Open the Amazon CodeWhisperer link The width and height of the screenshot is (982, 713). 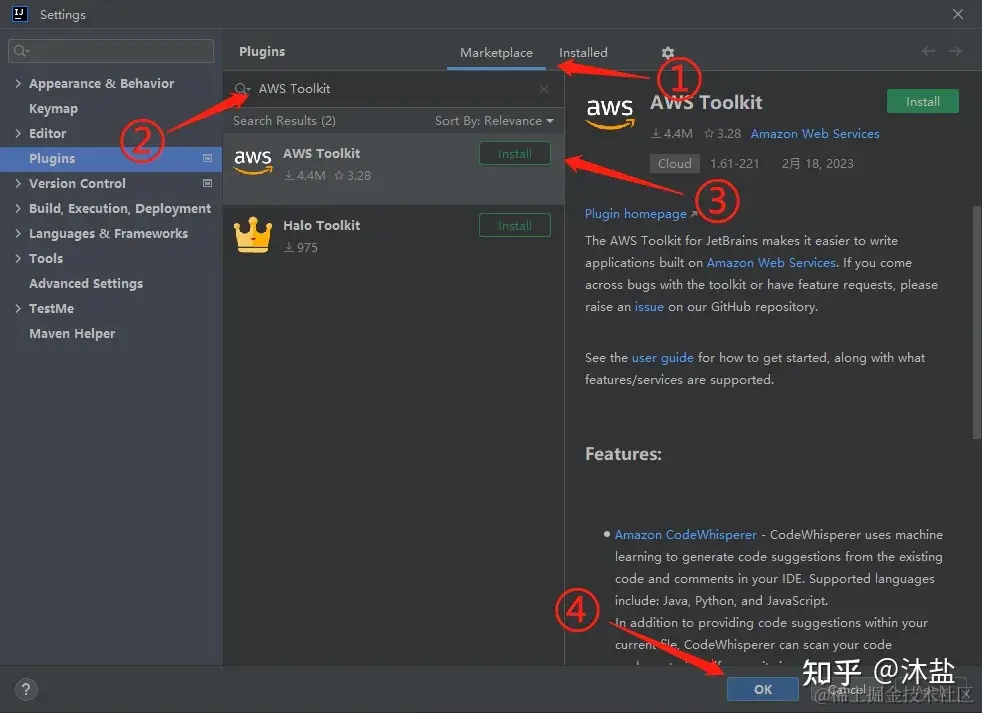tap(685, 534)
